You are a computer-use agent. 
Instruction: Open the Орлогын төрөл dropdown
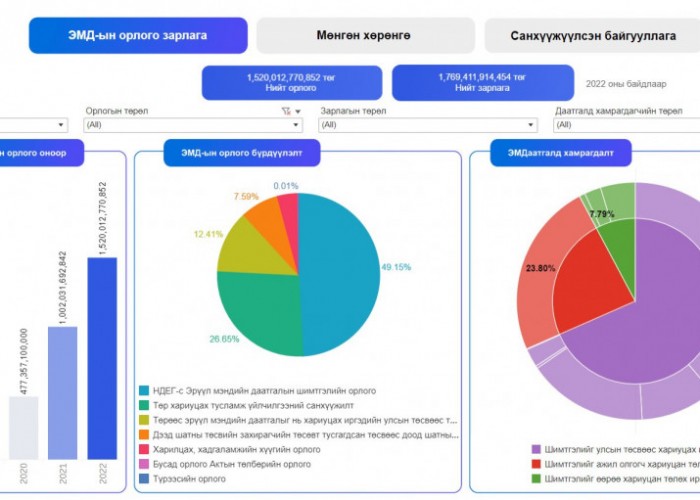pos(193,125)
